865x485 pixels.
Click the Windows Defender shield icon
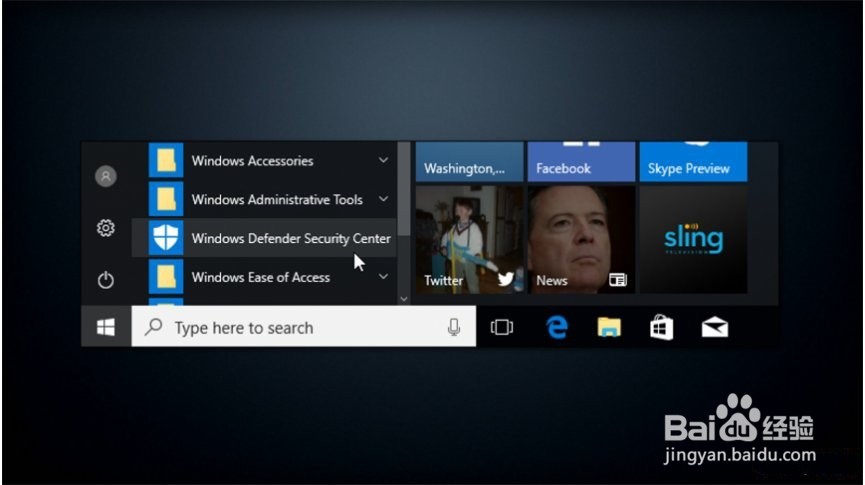[x=166, y=238]
